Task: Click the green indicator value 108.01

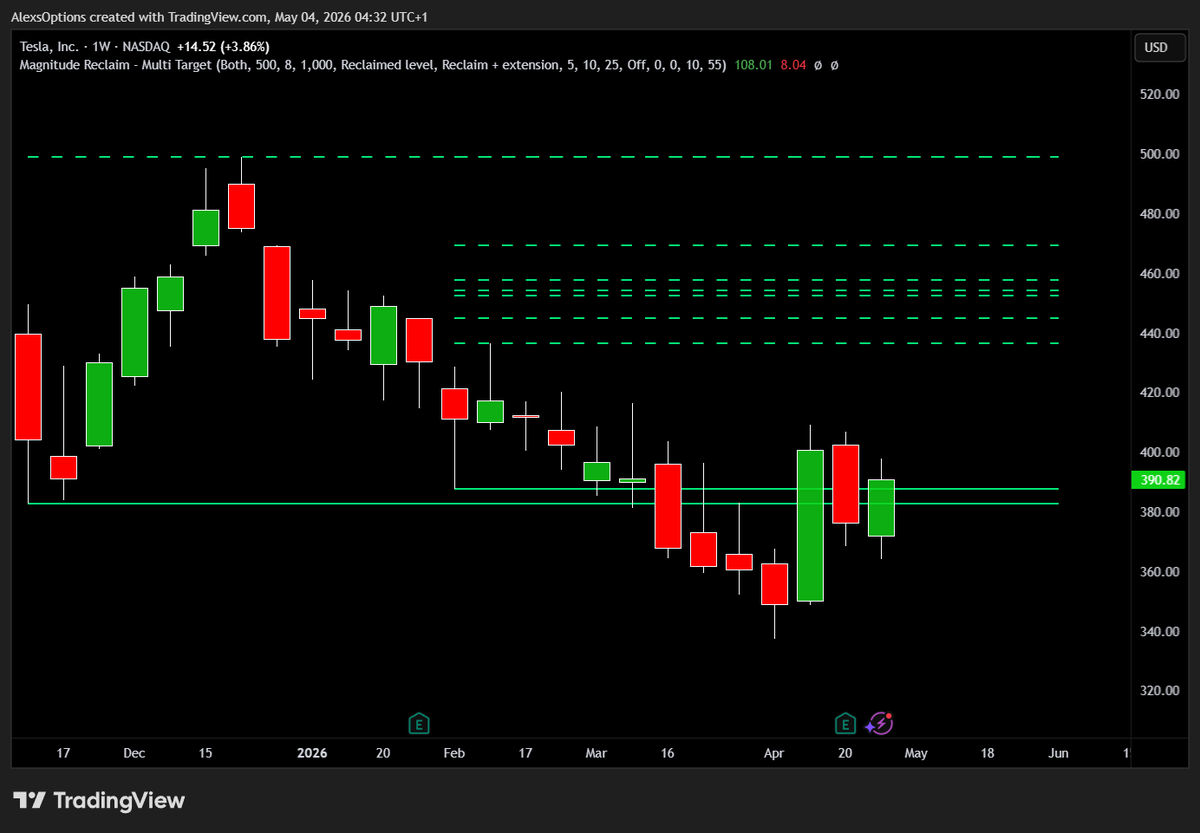Action: point(755,65)
